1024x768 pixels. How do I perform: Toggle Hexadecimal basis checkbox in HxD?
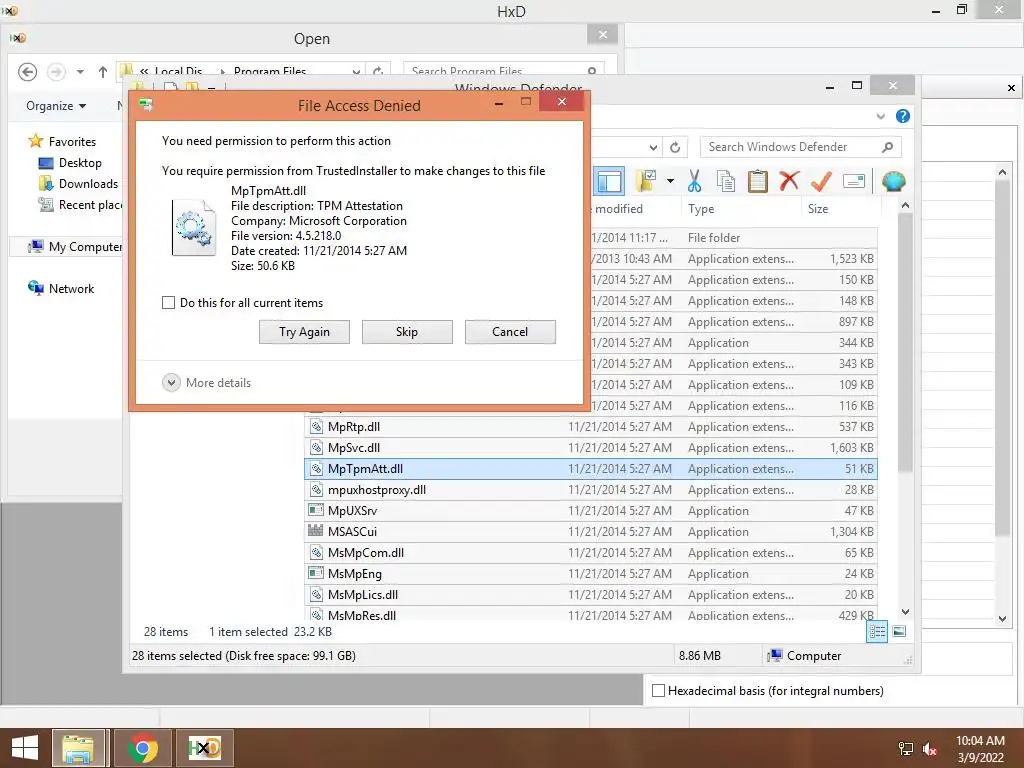point(659,690)
